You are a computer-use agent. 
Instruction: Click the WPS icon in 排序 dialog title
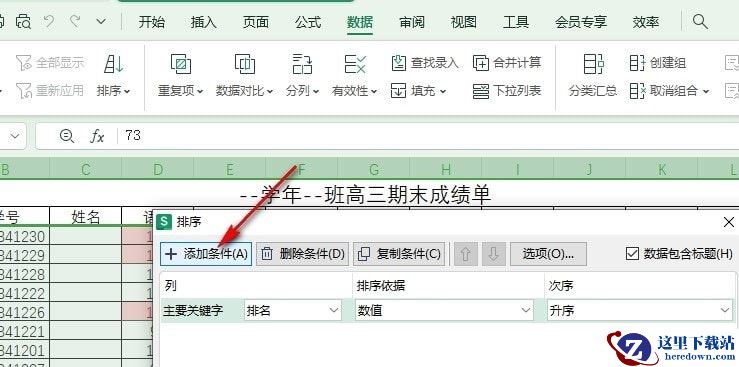click(x=164, y=221)
